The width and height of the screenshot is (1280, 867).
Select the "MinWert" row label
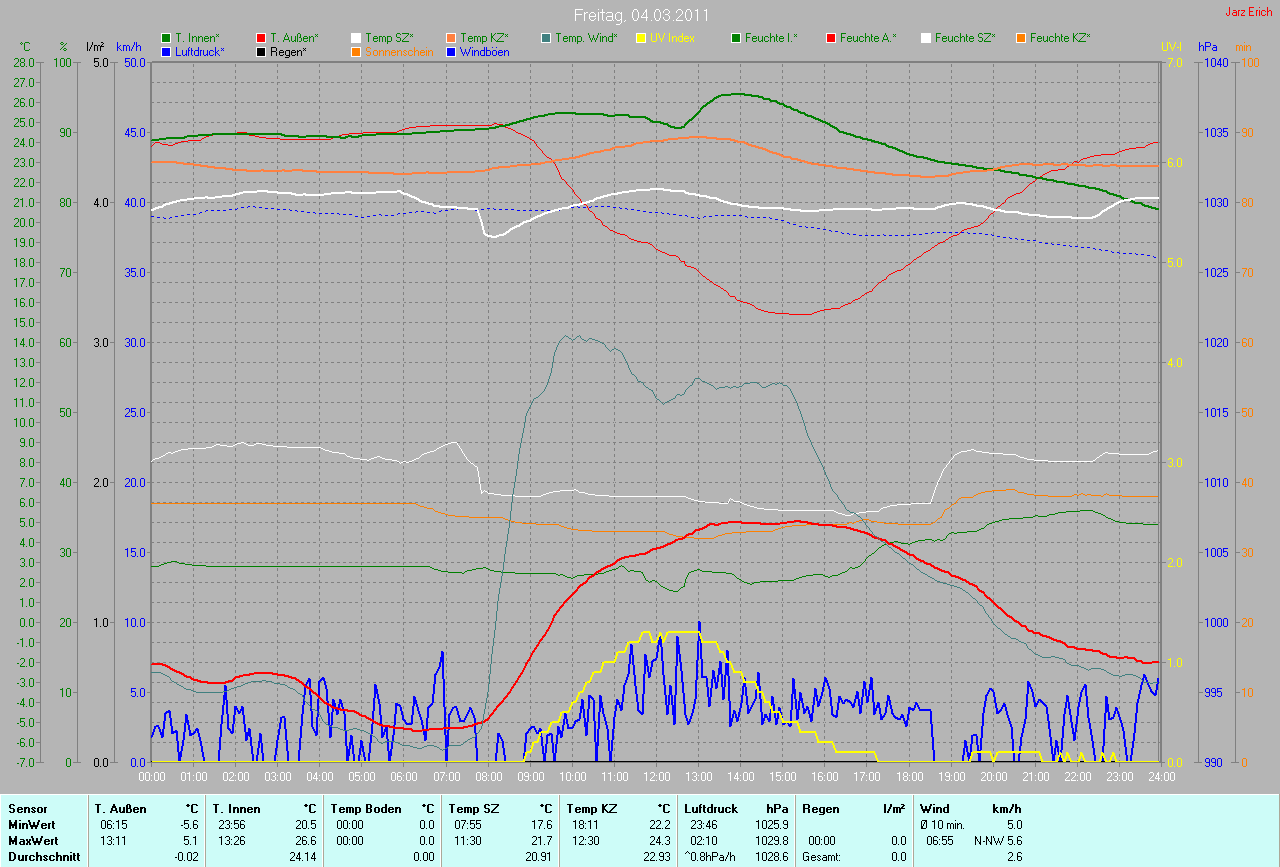[30, 825]
